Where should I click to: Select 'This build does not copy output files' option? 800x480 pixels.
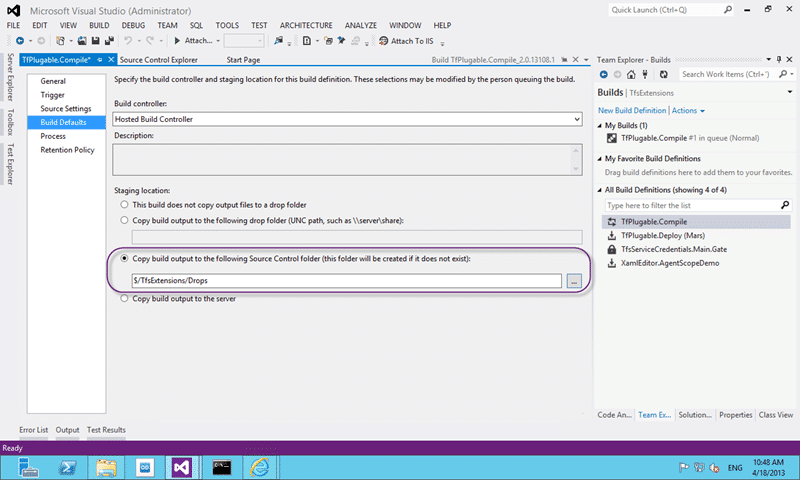coord(124,205)
